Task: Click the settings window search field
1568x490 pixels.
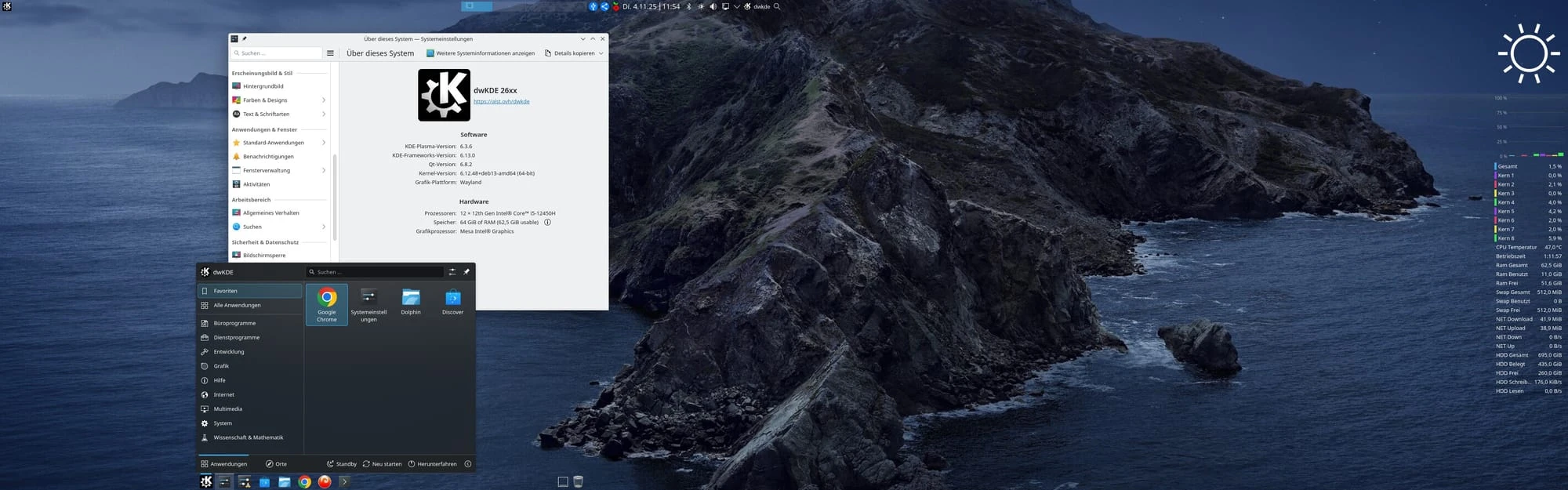Action: (x=276, y=53)
